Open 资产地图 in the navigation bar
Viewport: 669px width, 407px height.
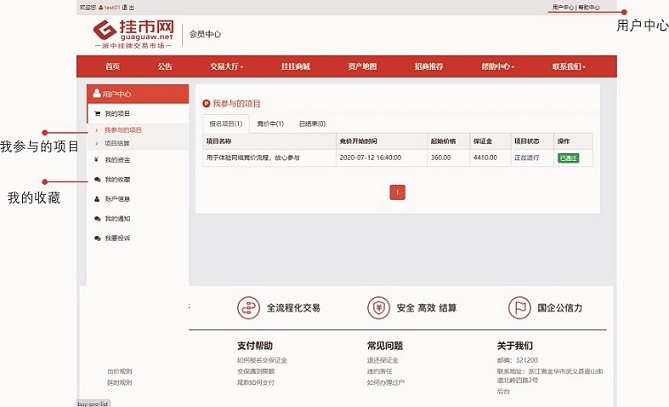coord(362,67)
